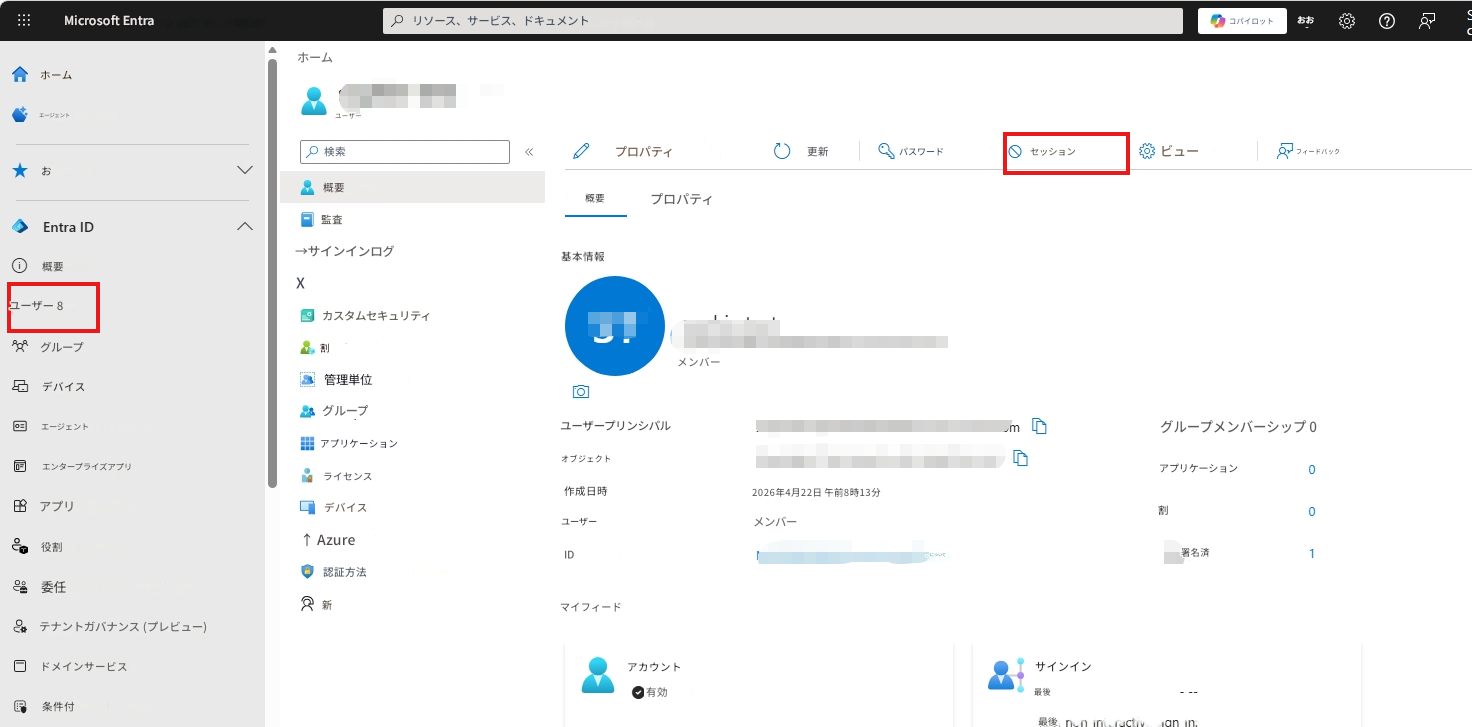Open the help question mark icon
This screenshot has width=1472, height=727.
pos(1386,21)
